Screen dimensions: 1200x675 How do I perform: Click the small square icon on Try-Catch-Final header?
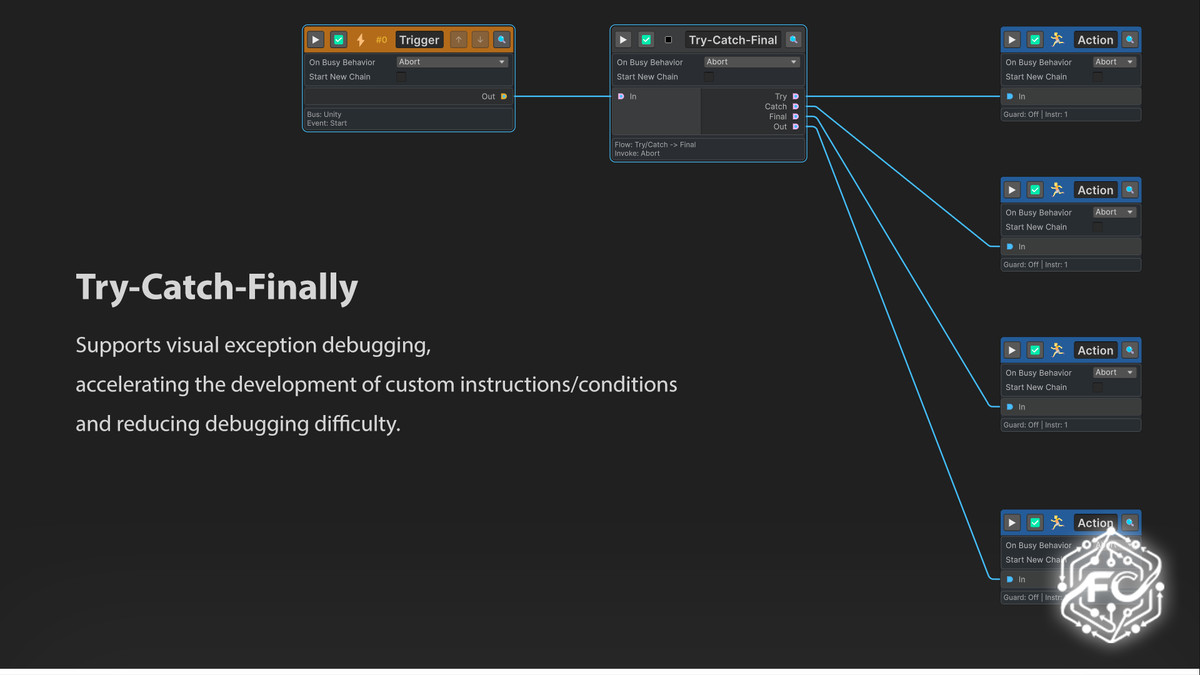click(669, 40)
